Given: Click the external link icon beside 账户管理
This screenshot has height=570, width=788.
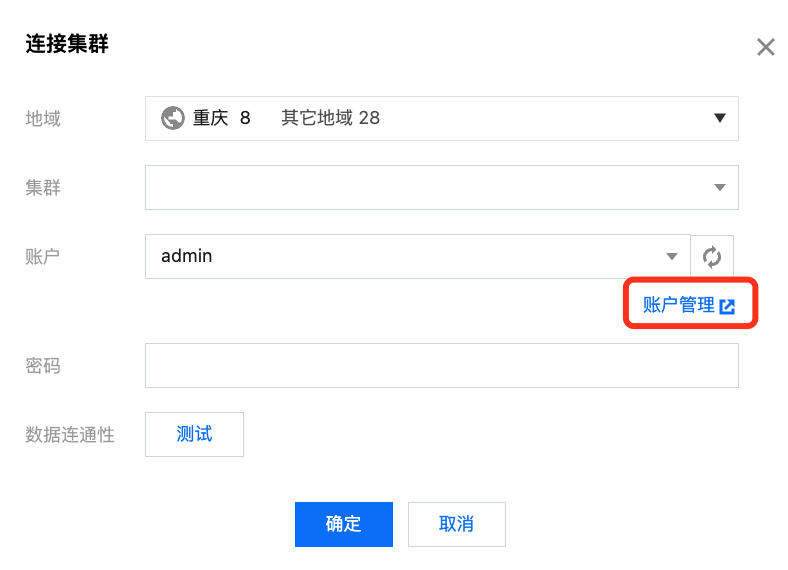Looking at the screenshot, I should [x=727, y=307].
